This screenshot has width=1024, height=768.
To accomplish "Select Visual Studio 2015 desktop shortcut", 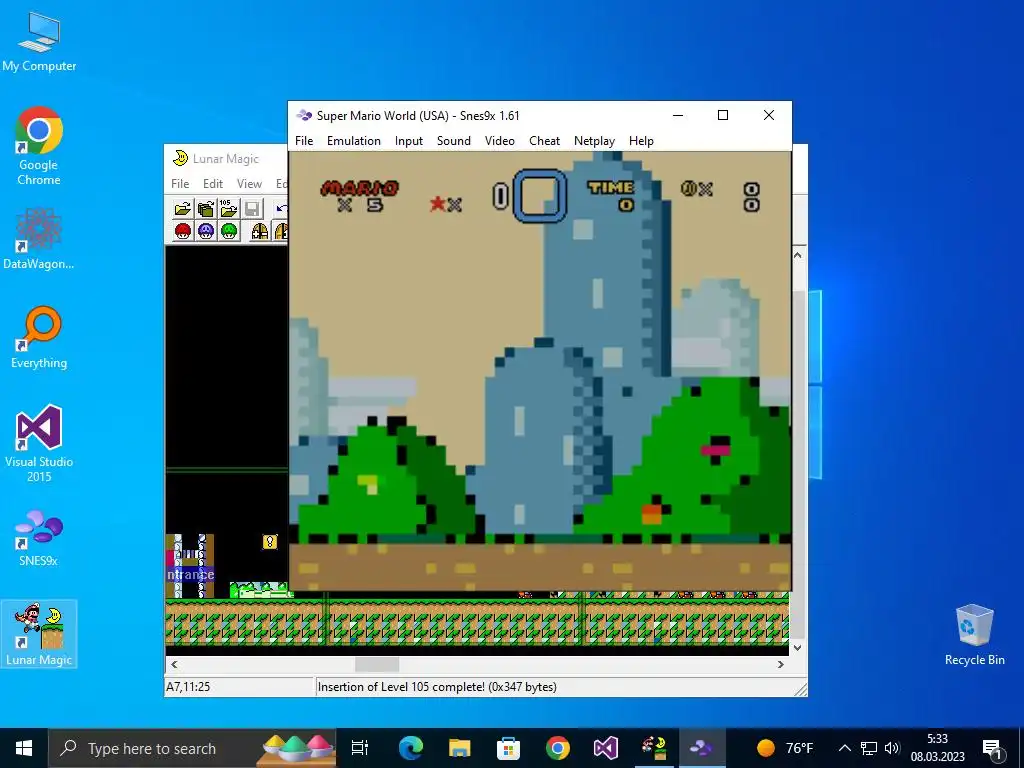I will click(39, 443).
